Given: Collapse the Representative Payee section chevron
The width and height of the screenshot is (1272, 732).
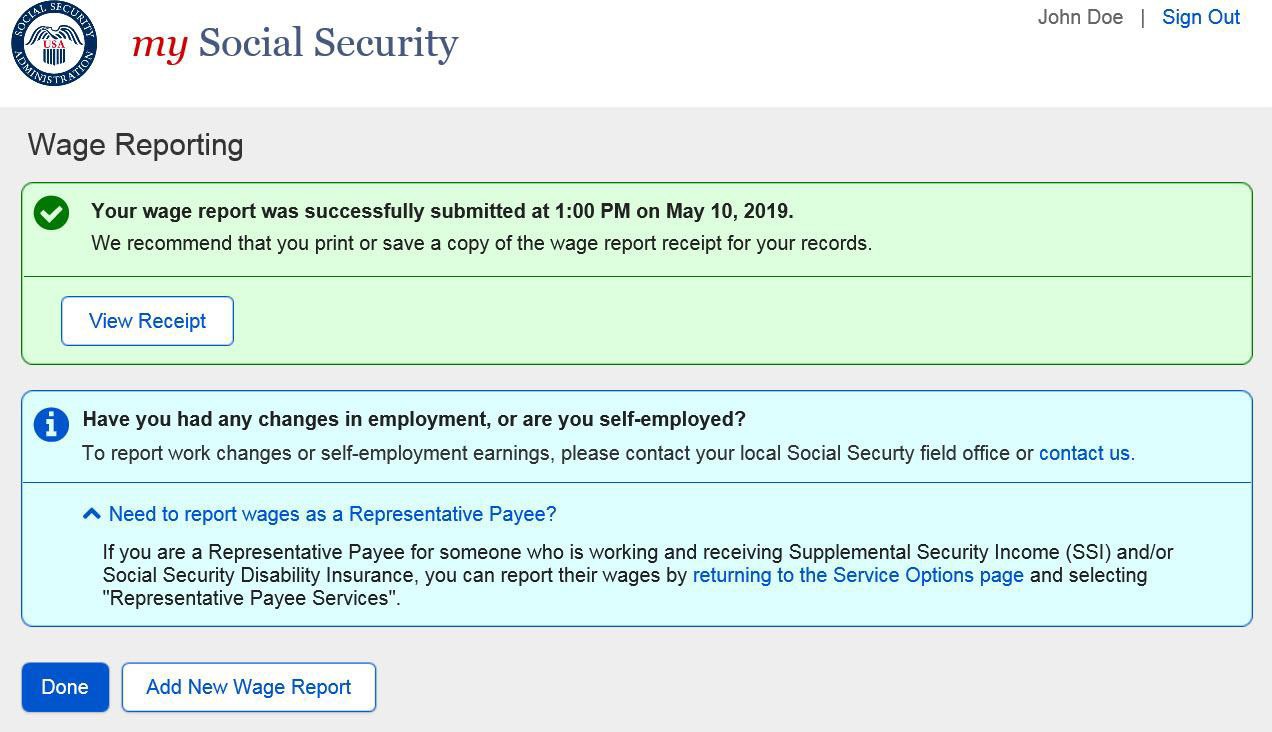Looking at the screenshot, I should point(91,514).
